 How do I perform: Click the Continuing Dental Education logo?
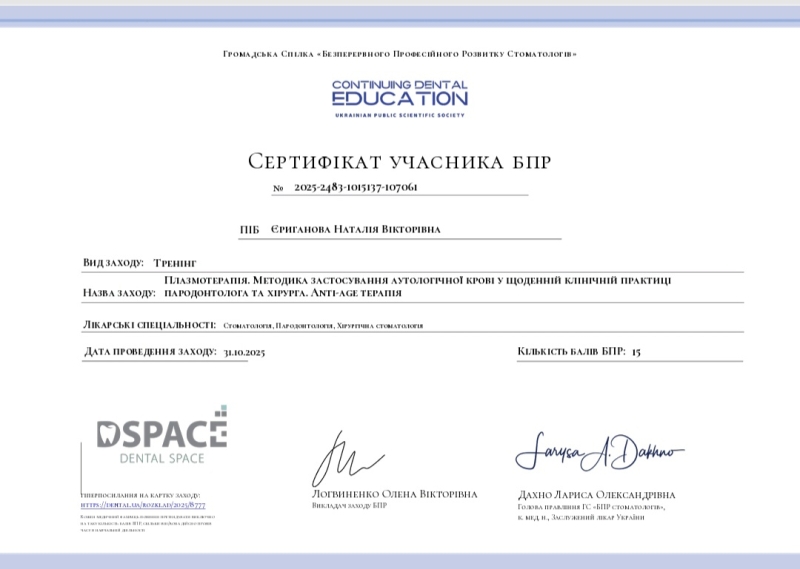pos(399,95)
